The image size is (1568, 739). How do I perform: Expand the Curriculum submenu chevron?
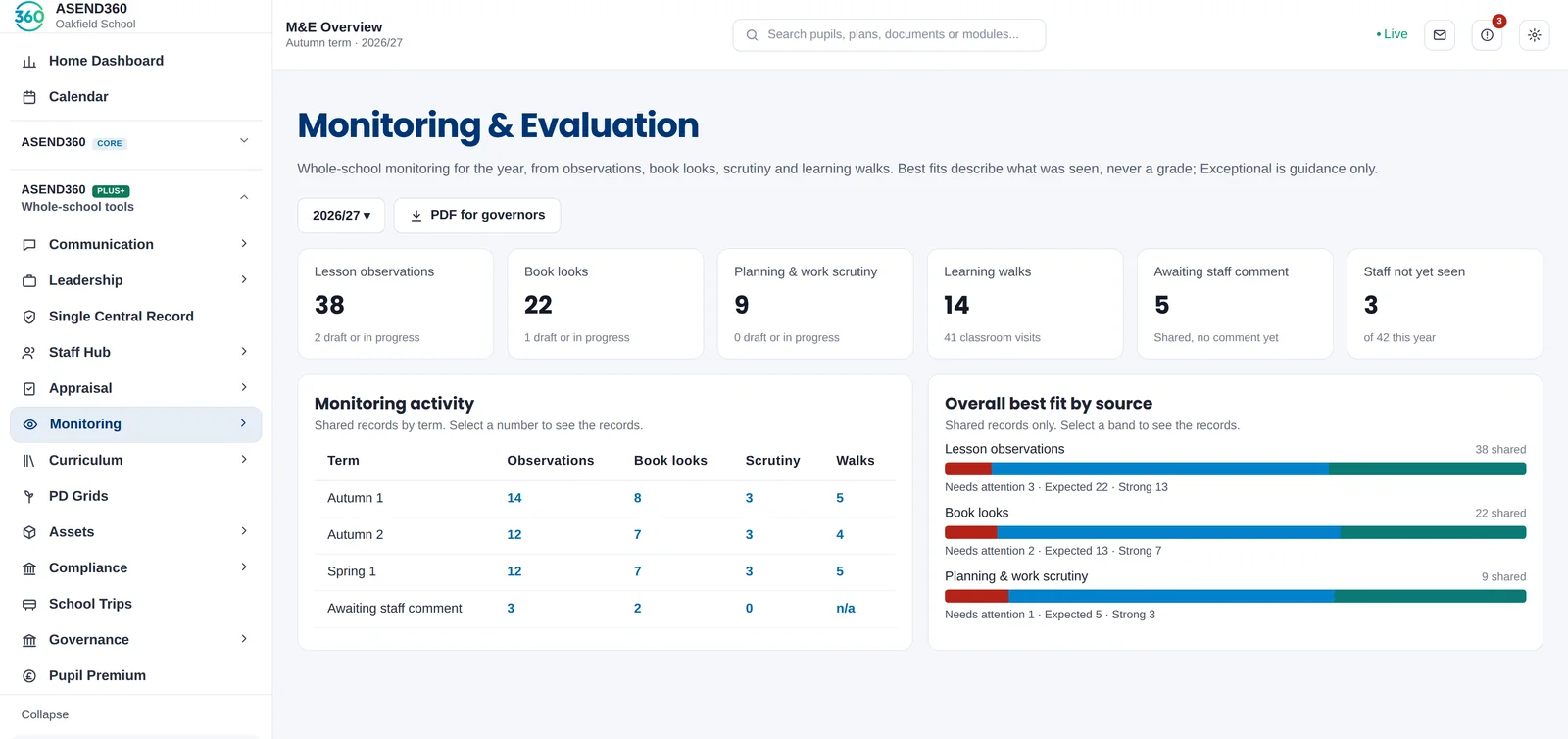(x=244, y=460)
